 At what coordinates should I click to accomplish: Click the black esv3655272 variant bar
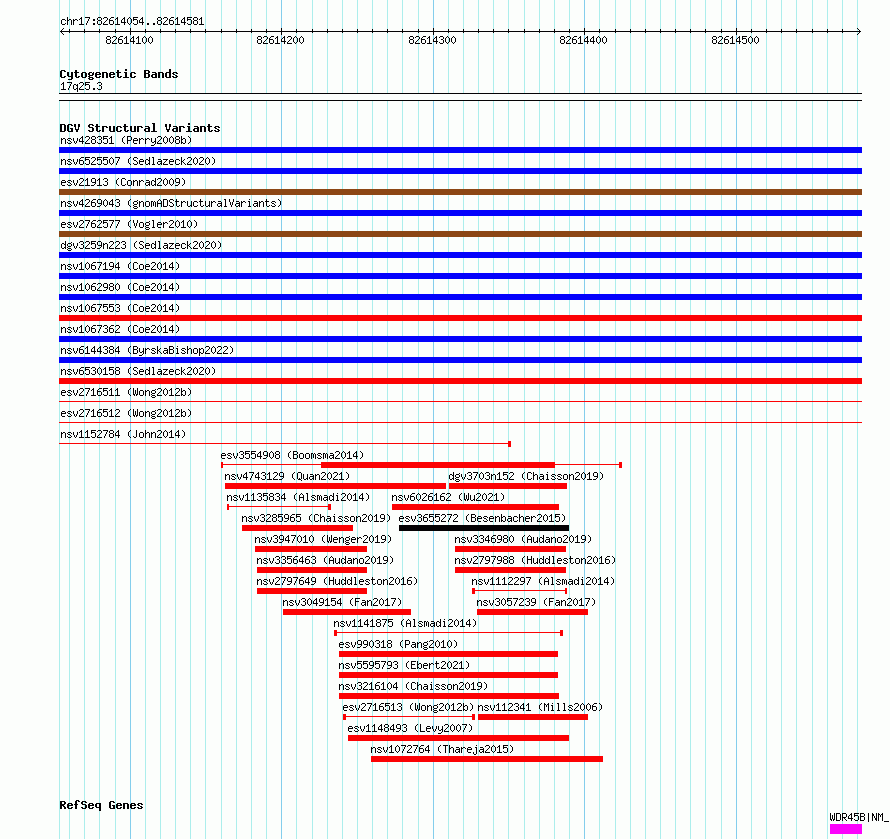(x=484, y=528)
